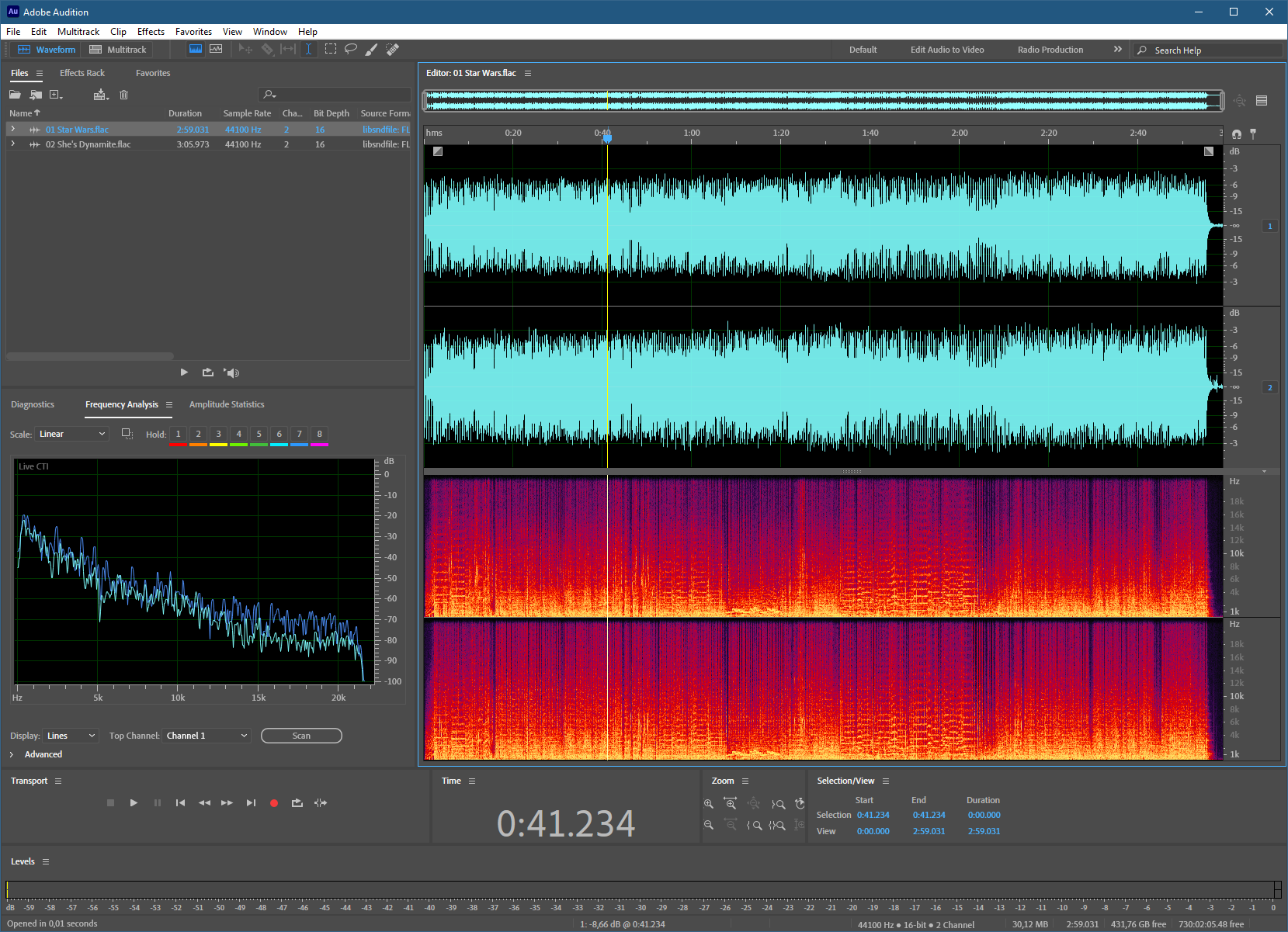Click playhead marker on timeline ruler
The image size is (1288, 932).
click(x=607, y=137)
